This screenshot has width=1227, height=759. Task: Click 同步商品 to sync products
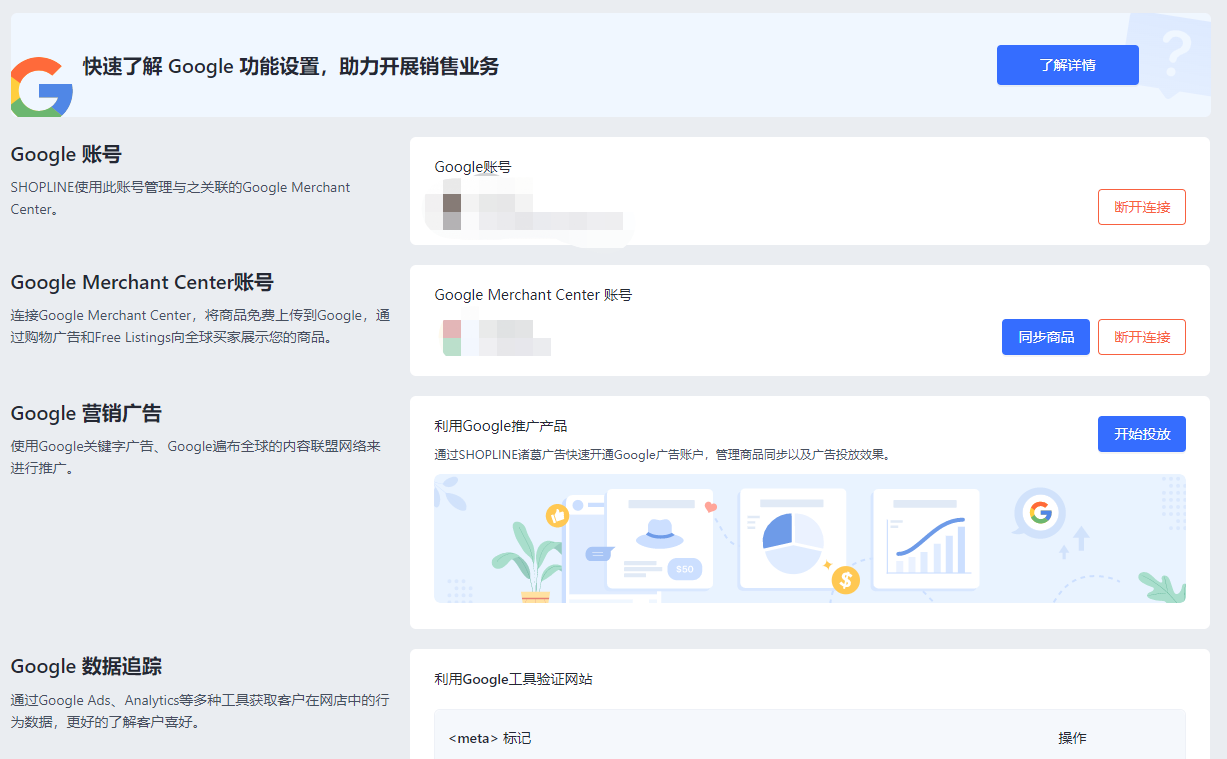tap(1045, 337)
